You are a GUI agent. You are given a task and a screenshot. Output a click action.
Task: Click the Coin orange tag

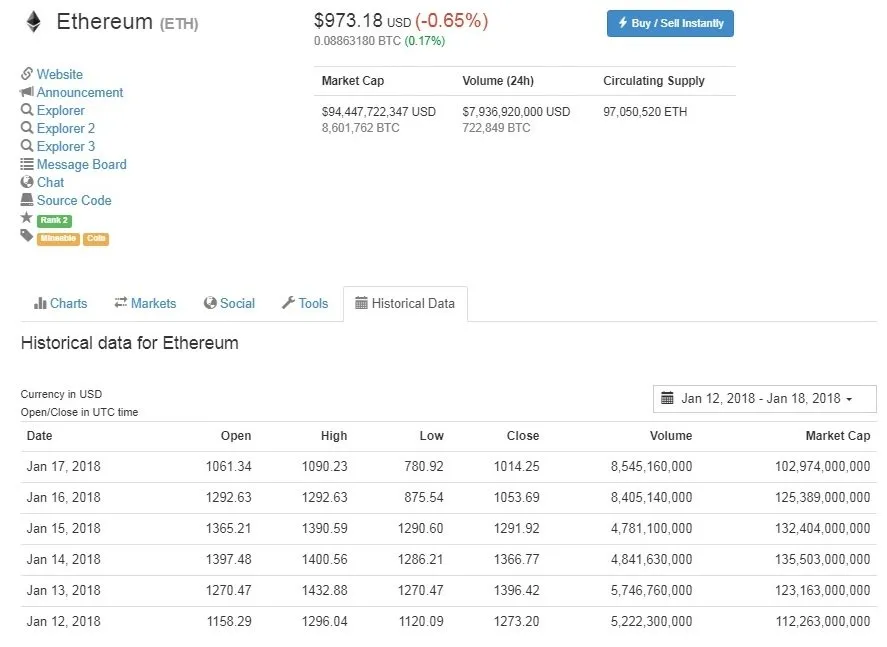click(x=96, y=238)
